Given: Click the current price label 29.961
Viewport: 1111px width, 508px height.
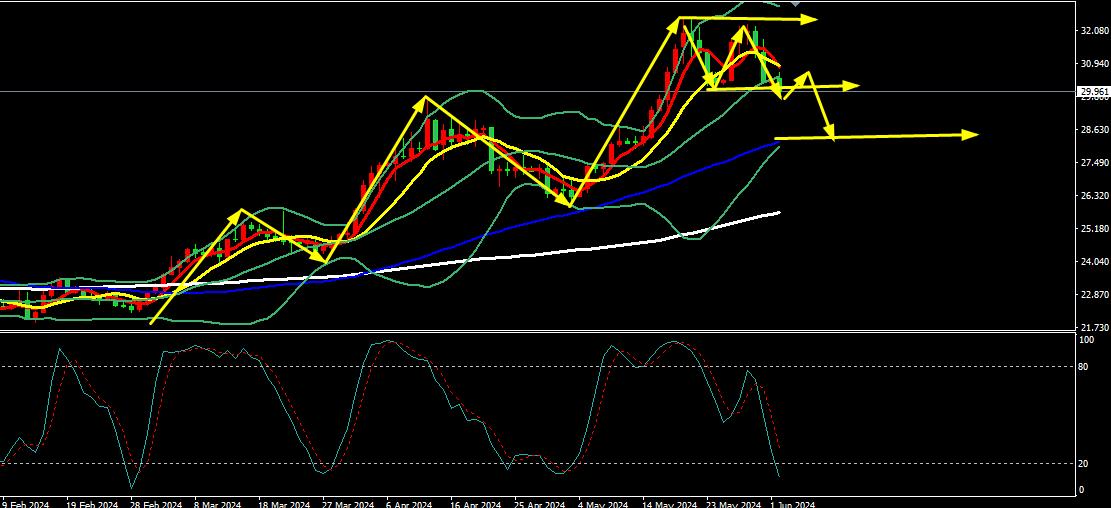Looking at the screenshot, I should tap(1094, 92).
